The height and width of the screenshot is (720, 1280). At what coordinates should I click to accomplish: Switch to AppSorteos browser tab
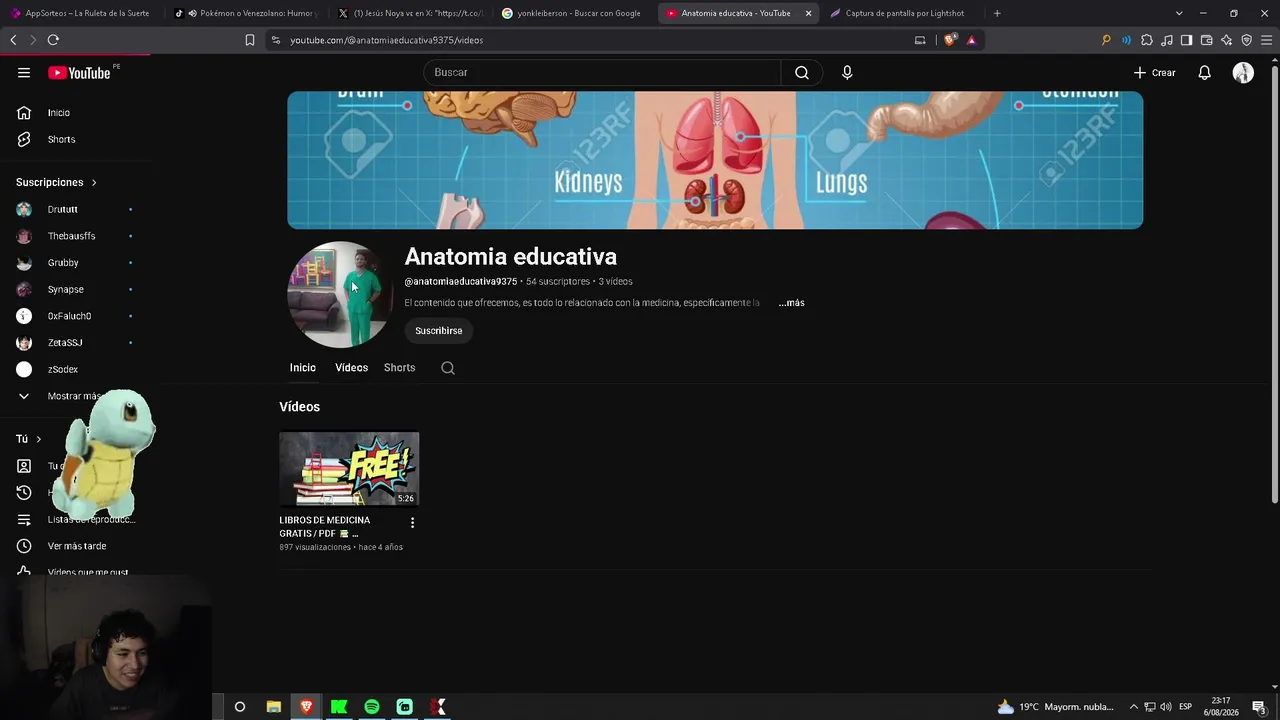[80, 13]
